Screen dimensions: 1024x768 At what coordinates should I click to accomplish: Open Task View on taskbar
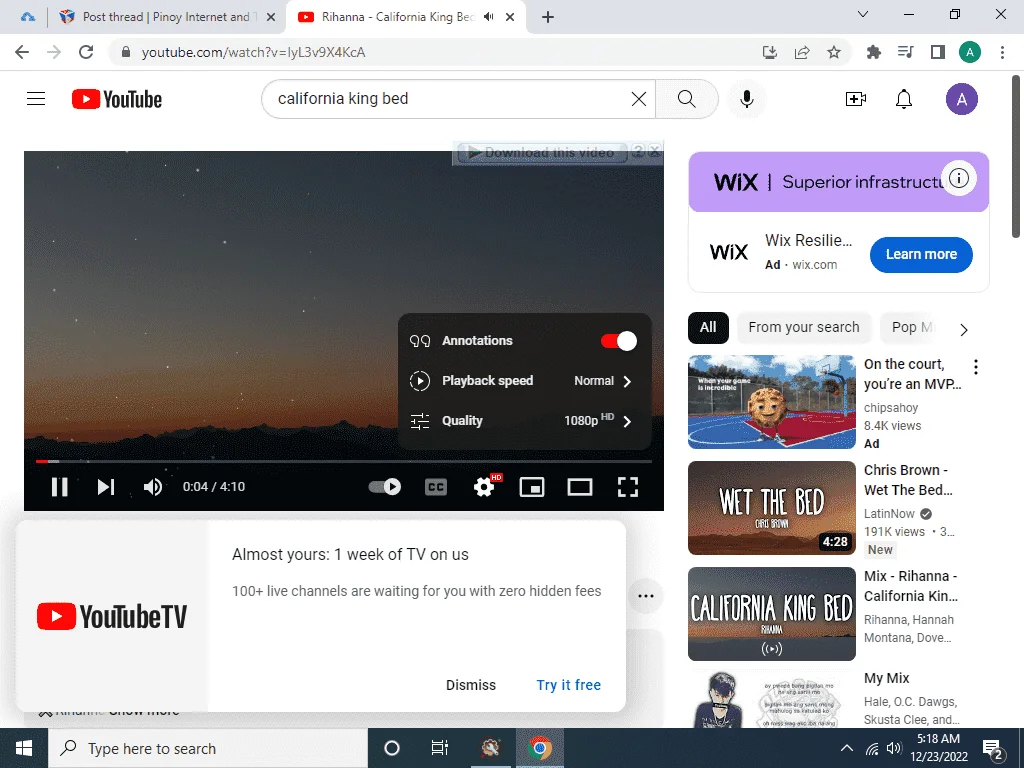click(440, 748)
